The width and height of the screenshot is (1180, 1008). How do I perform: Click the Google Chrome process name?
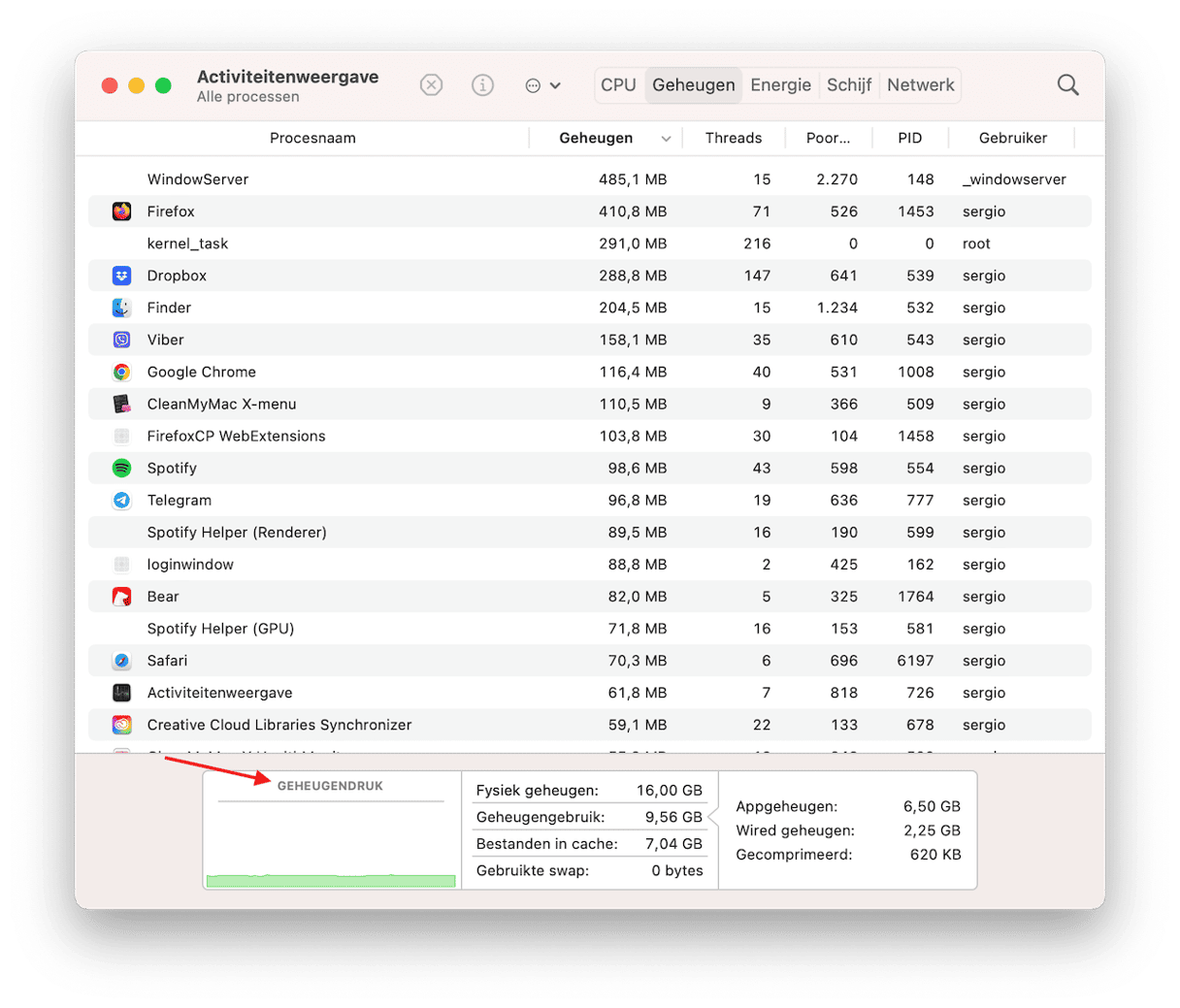202,372
